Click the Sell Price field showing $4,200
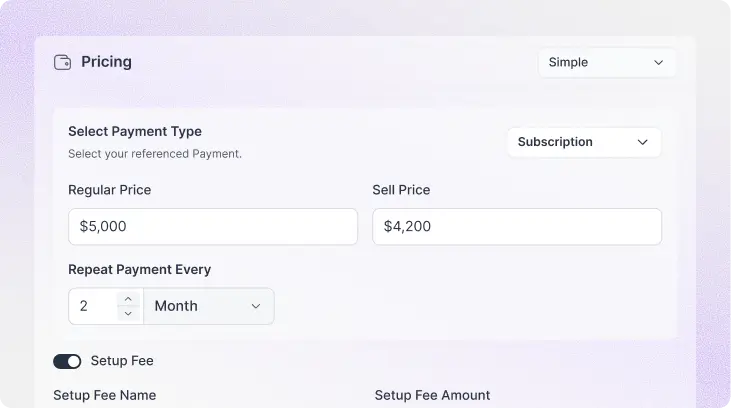Image resolution: width=731 pixels, height=408 pixels. click(x=517, y=227)
